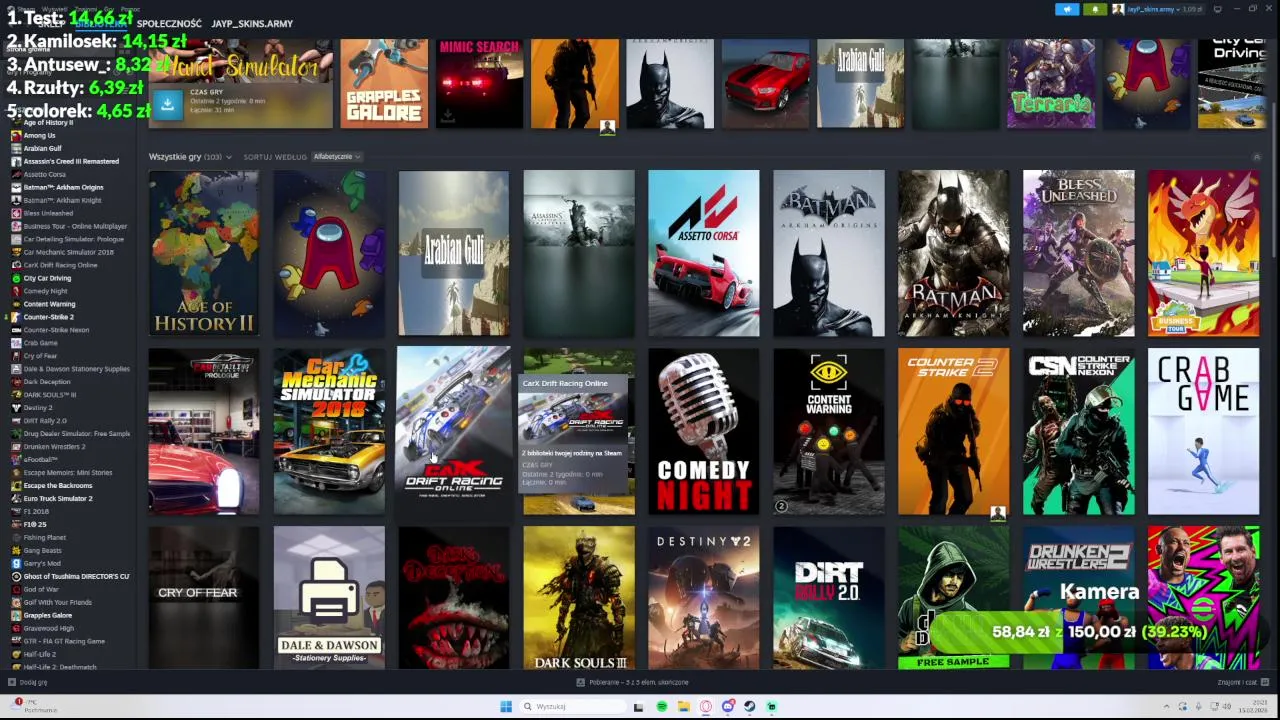Collapse the Wszystkie gry section arrow at right

point(1257,157)
